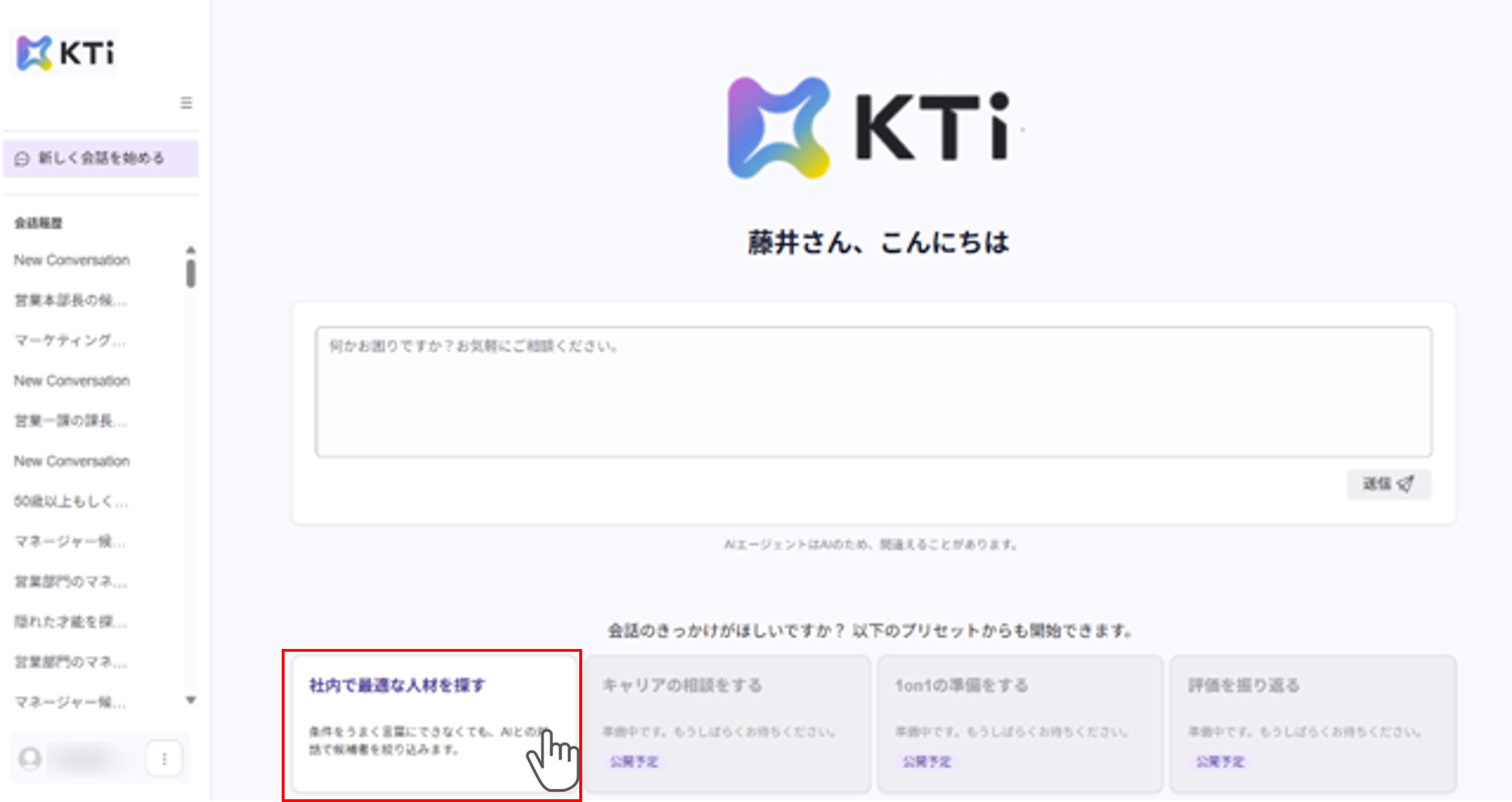The height and width of the screenshot is (802, 1512).
Task: Send the message with the 送信 button
Action: point(1389,484)
